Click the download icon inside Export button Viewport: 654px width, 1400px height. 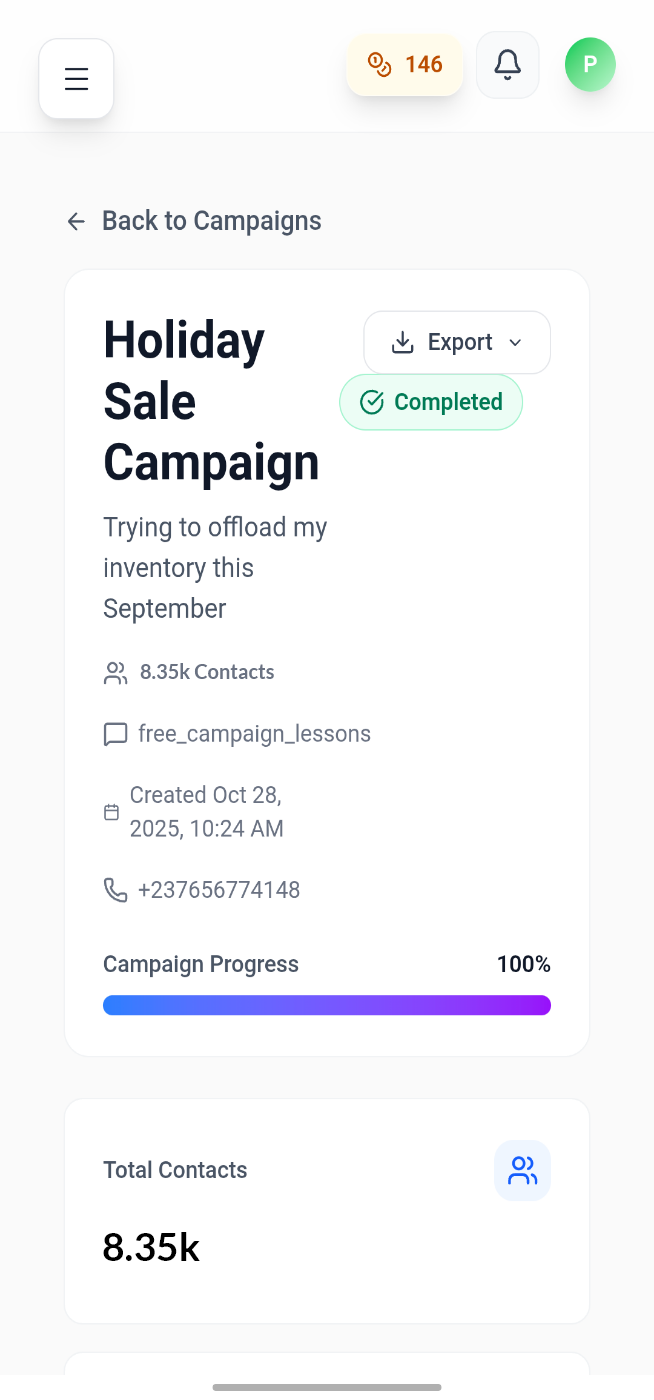coord(403,342)
